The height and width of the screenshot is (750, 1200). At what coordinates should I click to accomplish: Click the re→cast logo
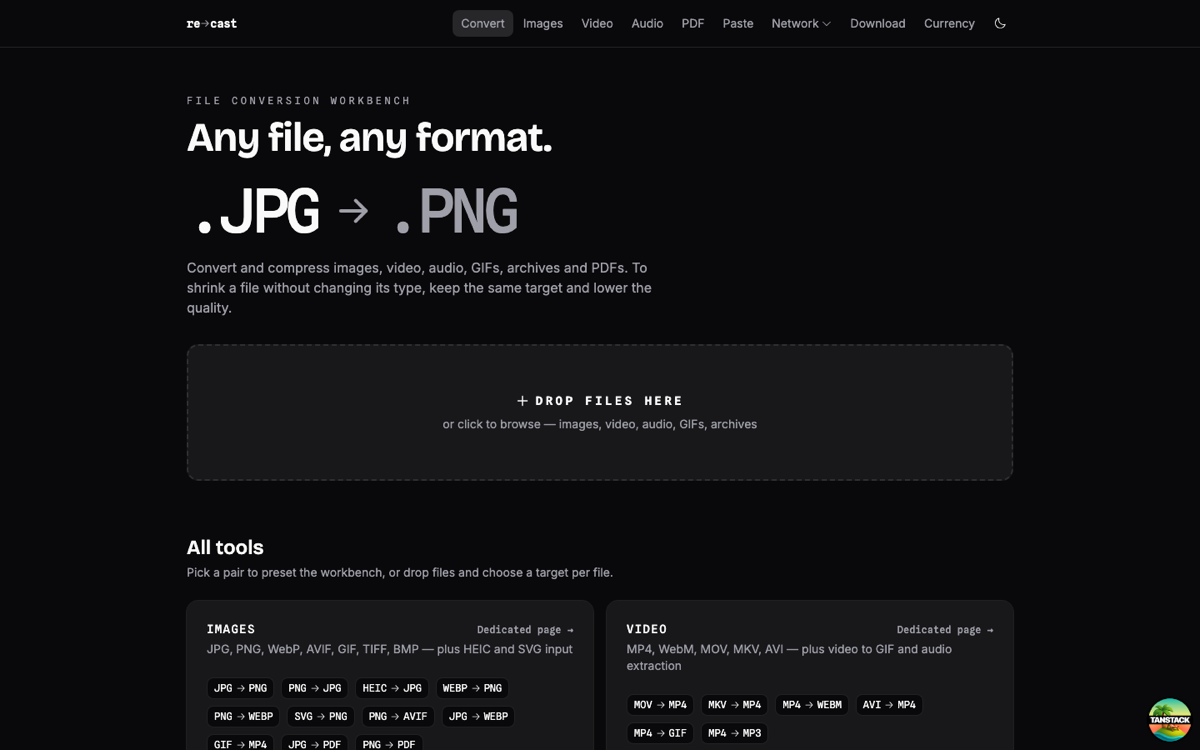(x=212, y=23)
